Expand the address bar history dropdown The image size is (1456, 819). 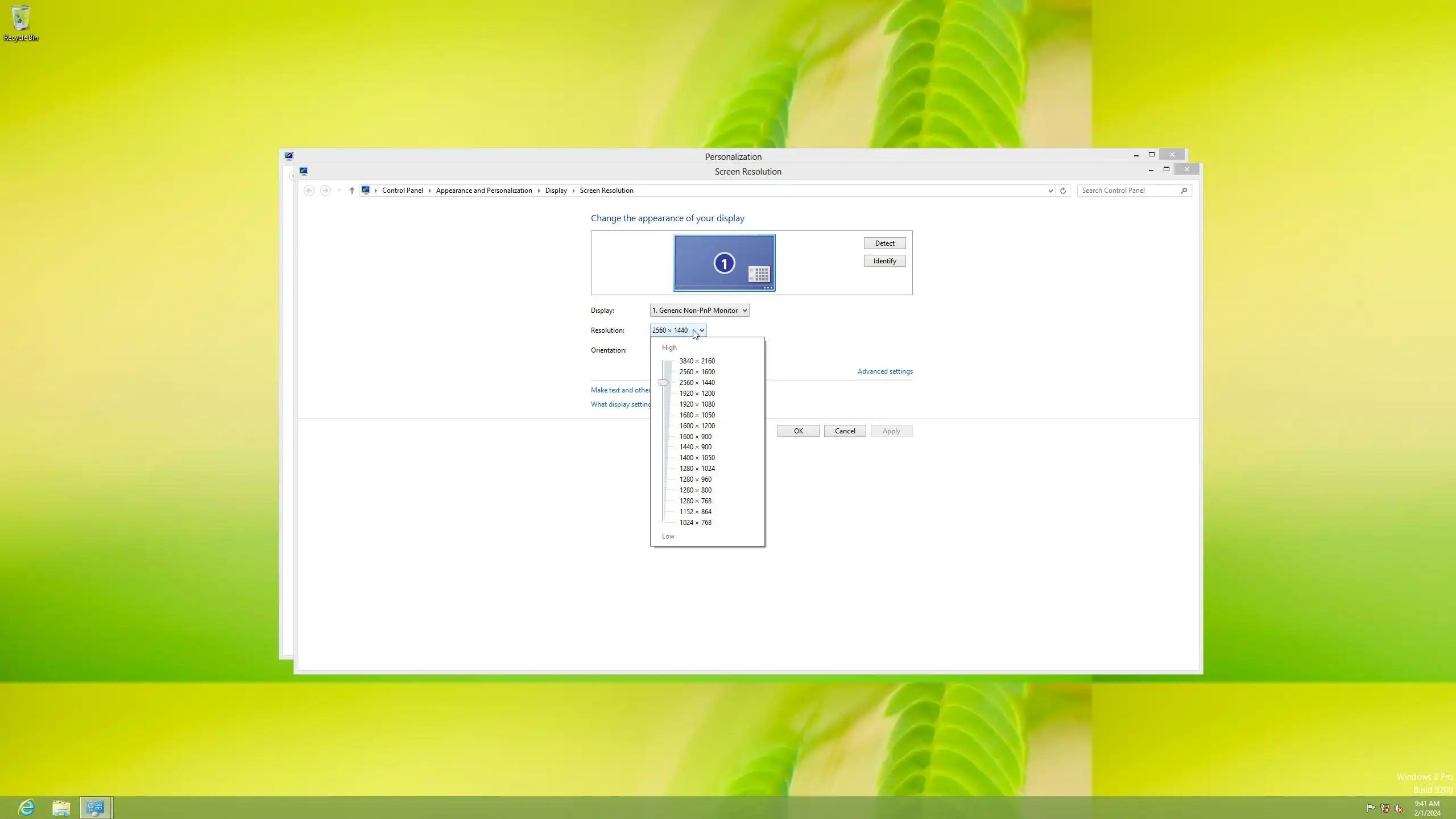[x=1050, y=191]
